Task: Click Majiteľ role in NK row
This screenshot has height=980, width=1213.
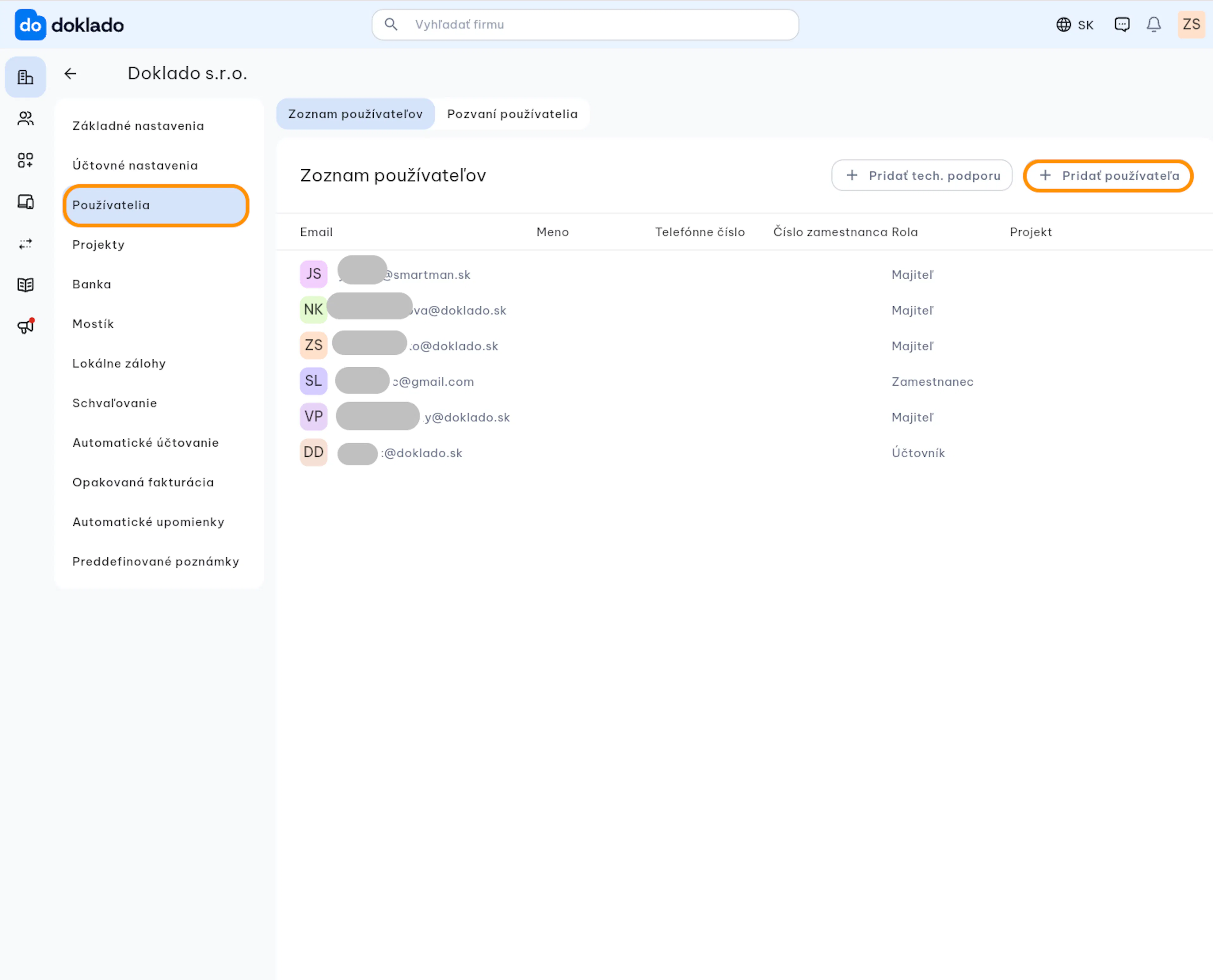Action: tap(913, 310)
